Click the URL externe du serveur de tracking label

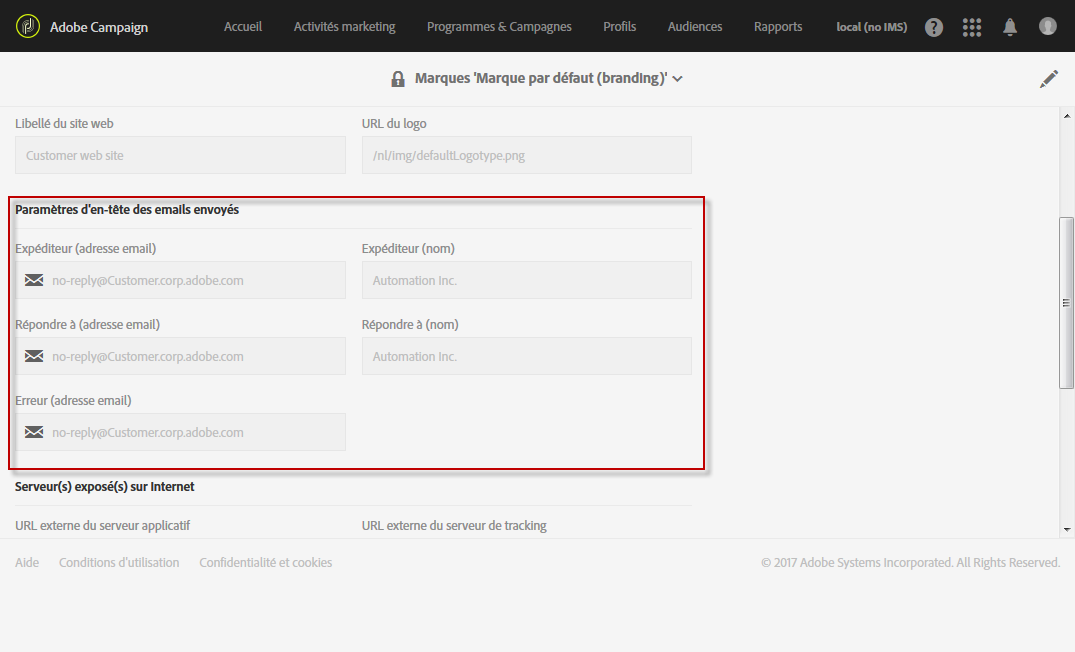click(454, 526)
